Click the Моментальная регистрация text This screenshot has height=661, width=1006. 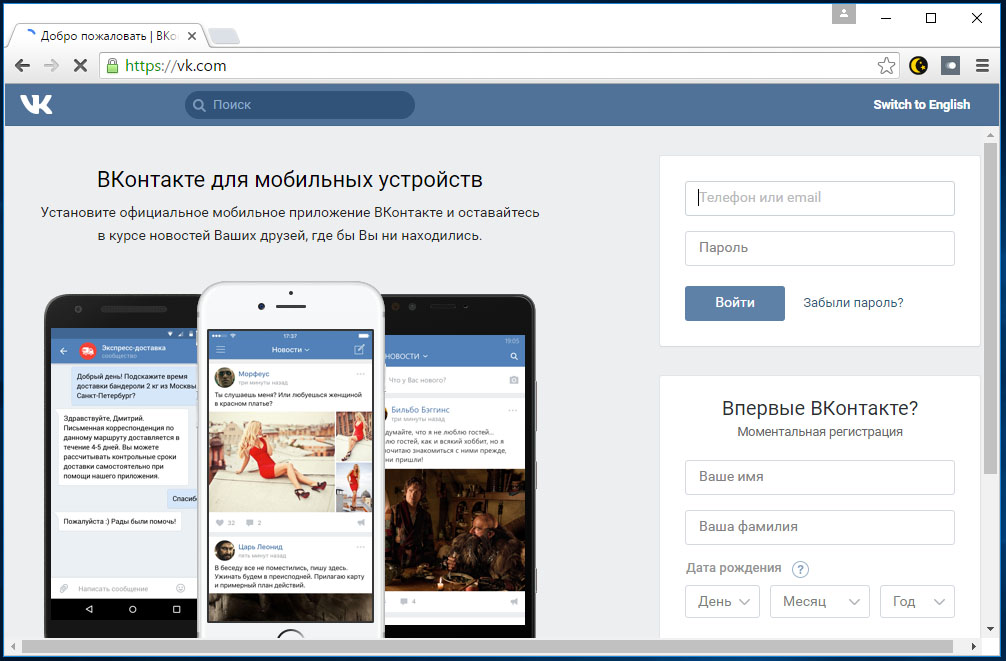820,432
